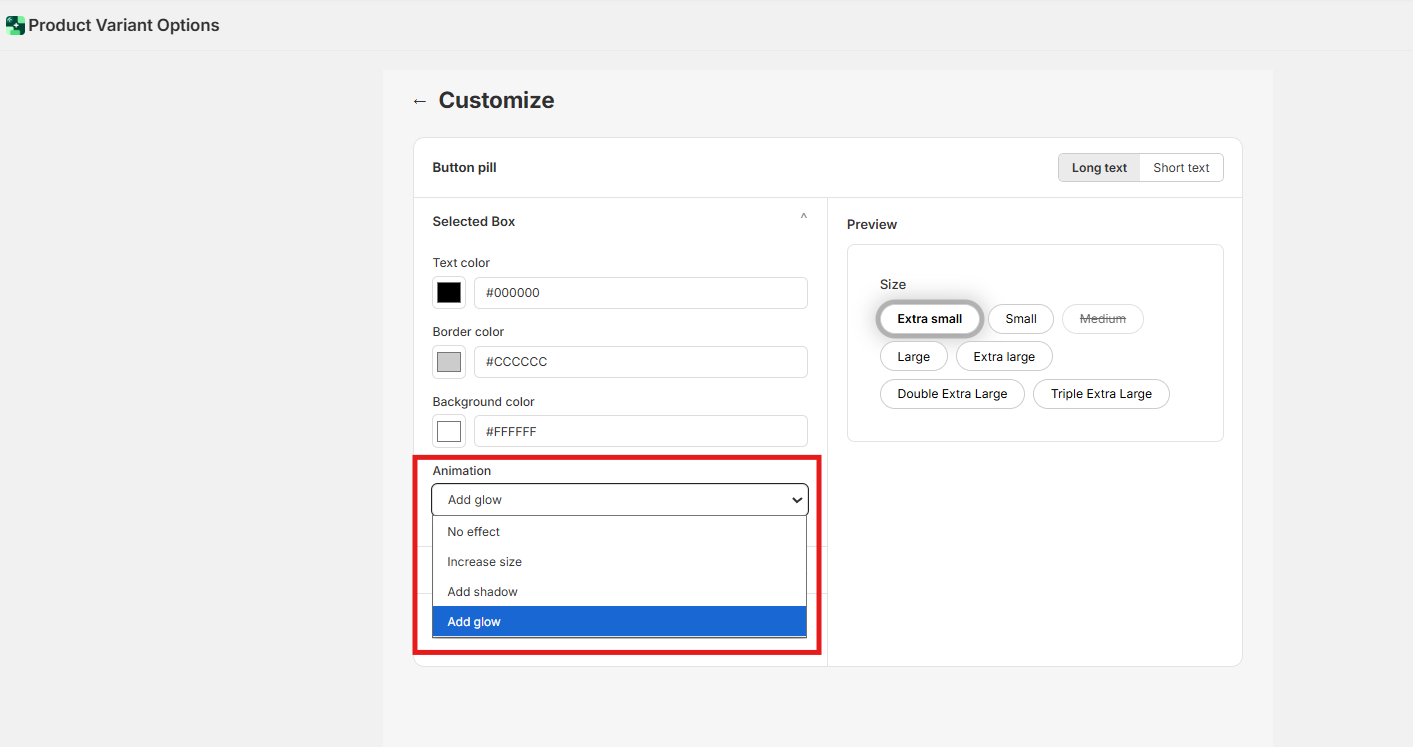
Task: Collapse the Selected Box section caret
Action: click(x=803, y=217)
